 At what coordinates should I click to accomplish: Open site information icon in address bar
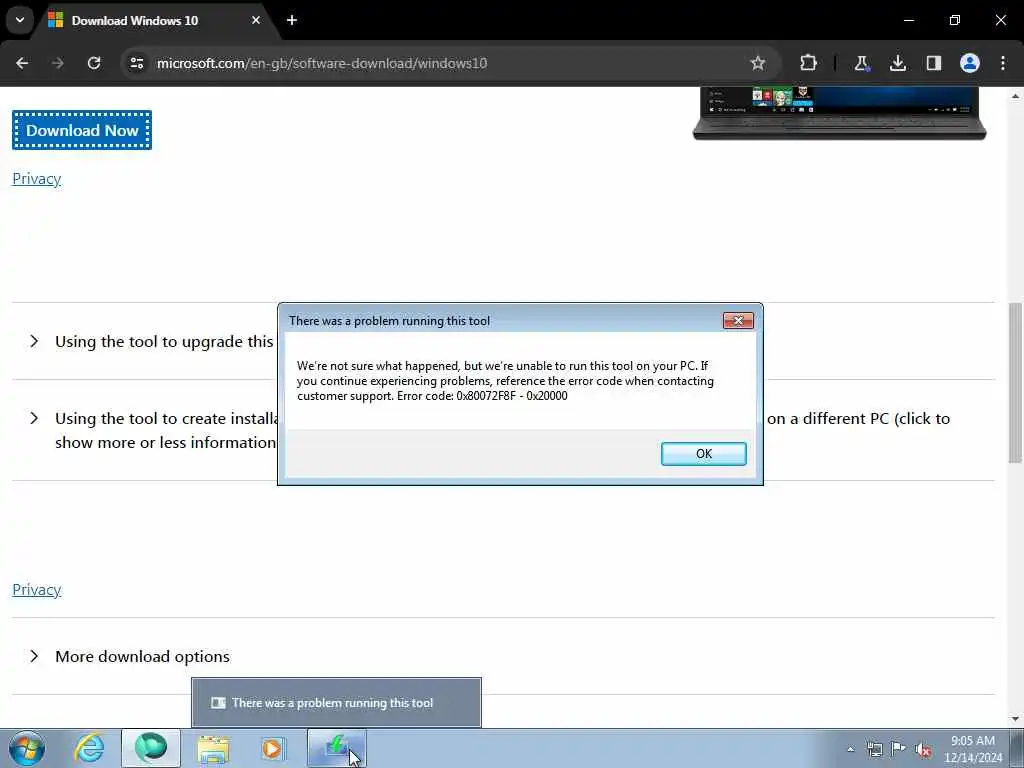click(x=136, y=63)
